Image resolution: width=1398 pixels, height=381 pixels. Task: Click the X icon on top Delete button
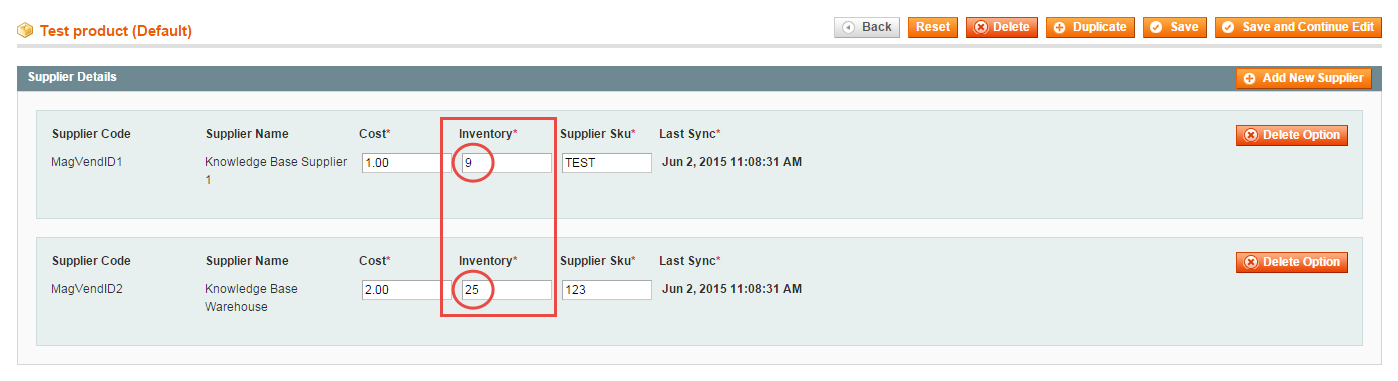(981, 28)
